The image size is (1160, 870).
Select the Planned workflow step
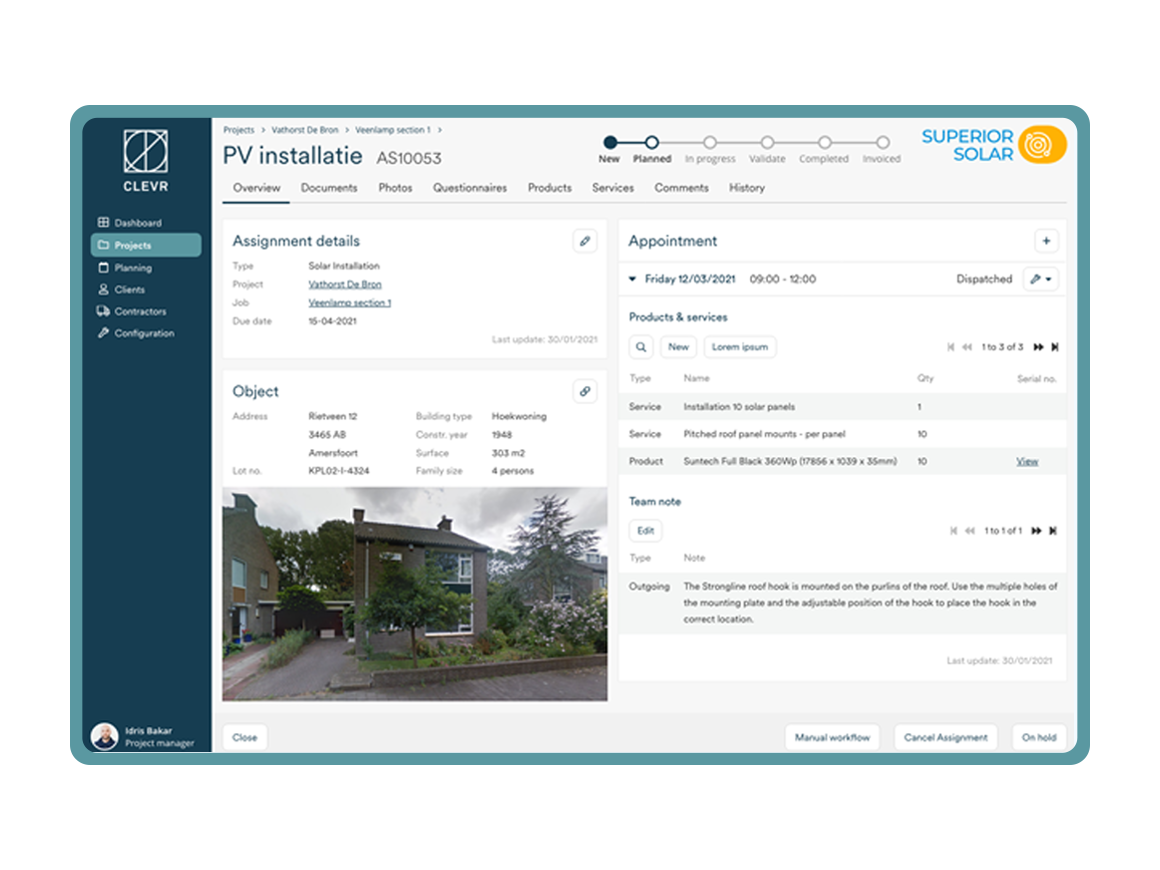pos(652,143)
